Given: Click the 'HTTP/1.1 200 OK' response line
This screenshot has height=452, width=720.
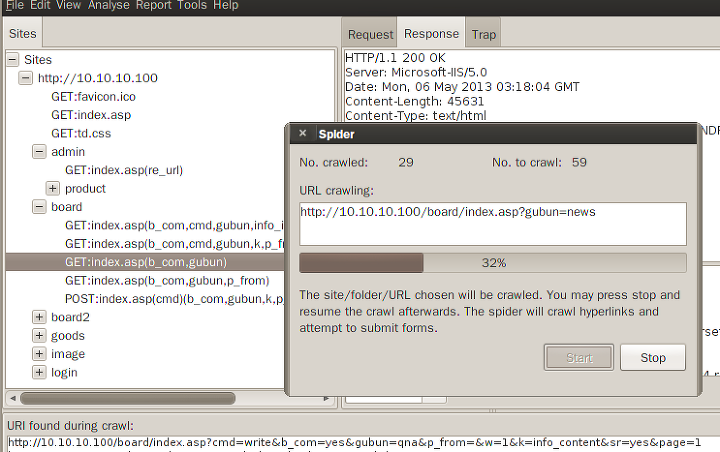Looking at the screenshot, I should (x=395, y=58).
